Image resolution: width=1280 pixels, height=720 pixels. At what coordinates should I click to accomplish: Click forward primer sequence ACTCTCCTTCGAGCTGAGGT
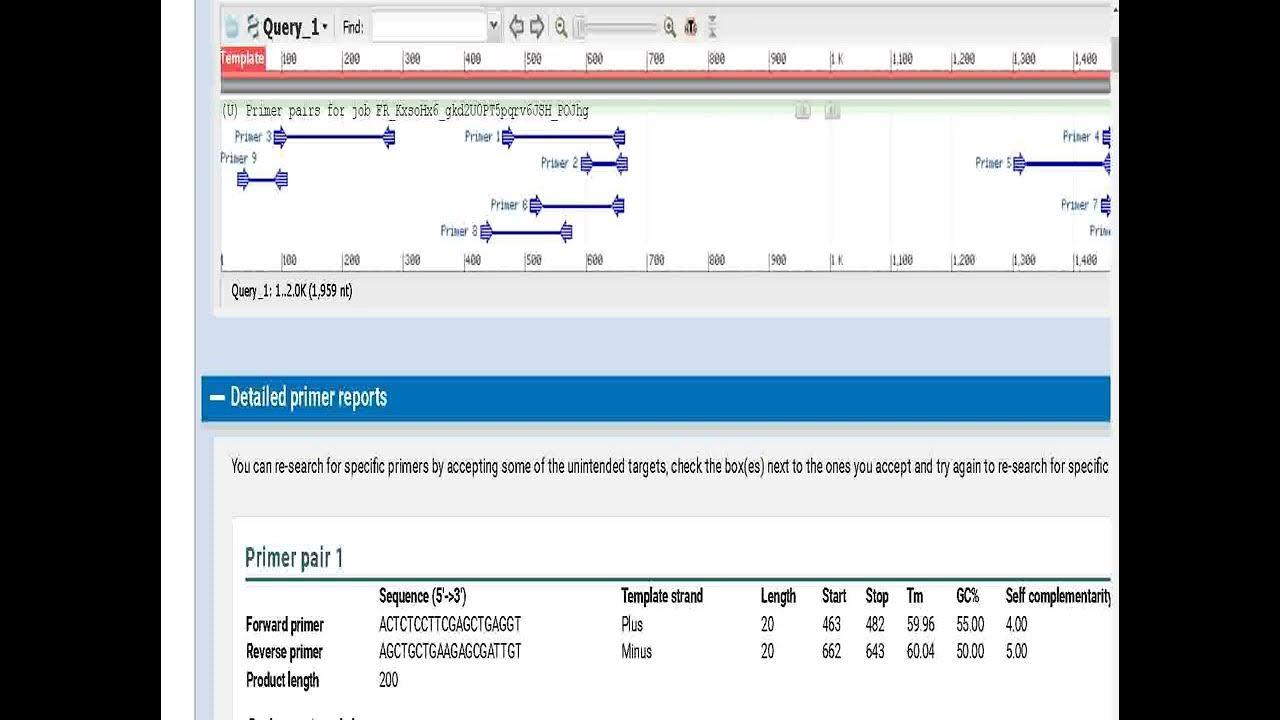click(450, 624)
